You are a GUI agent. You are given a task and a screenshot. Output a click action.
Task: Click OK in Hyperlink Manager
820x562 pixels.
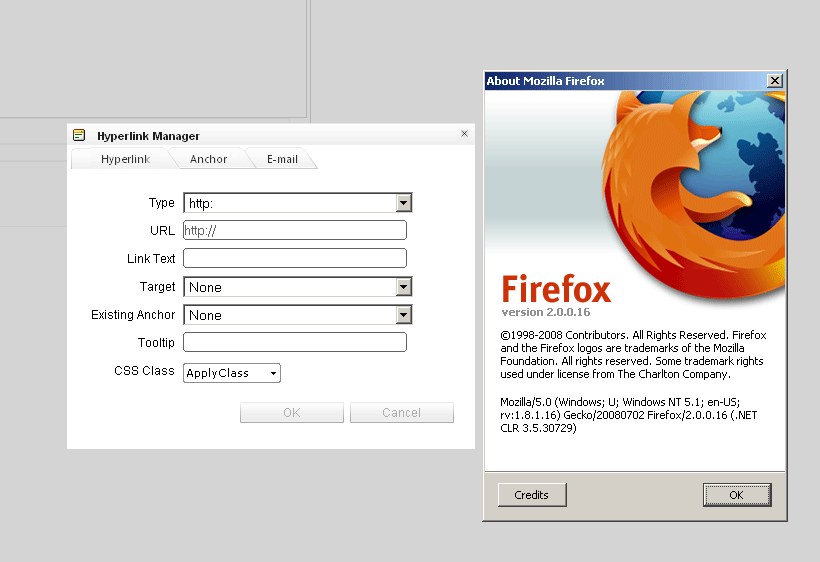pos(292,412)
